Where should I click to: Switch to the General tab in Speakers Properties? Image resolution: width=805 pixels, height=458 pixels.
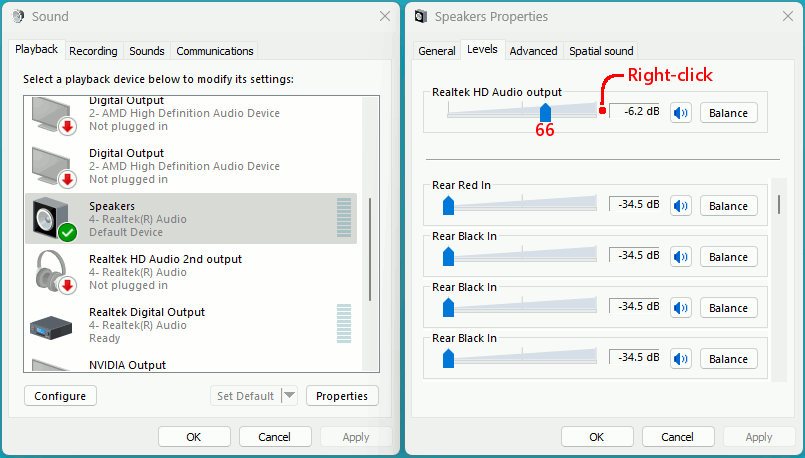[437, 51]
